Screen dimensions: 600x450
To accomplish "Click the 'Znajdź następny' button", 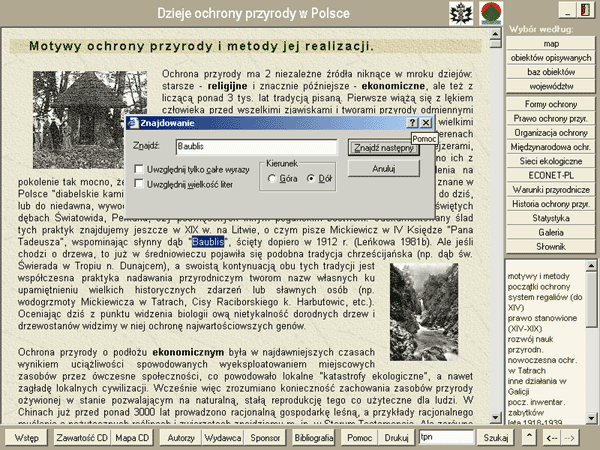I will [383, 147].
